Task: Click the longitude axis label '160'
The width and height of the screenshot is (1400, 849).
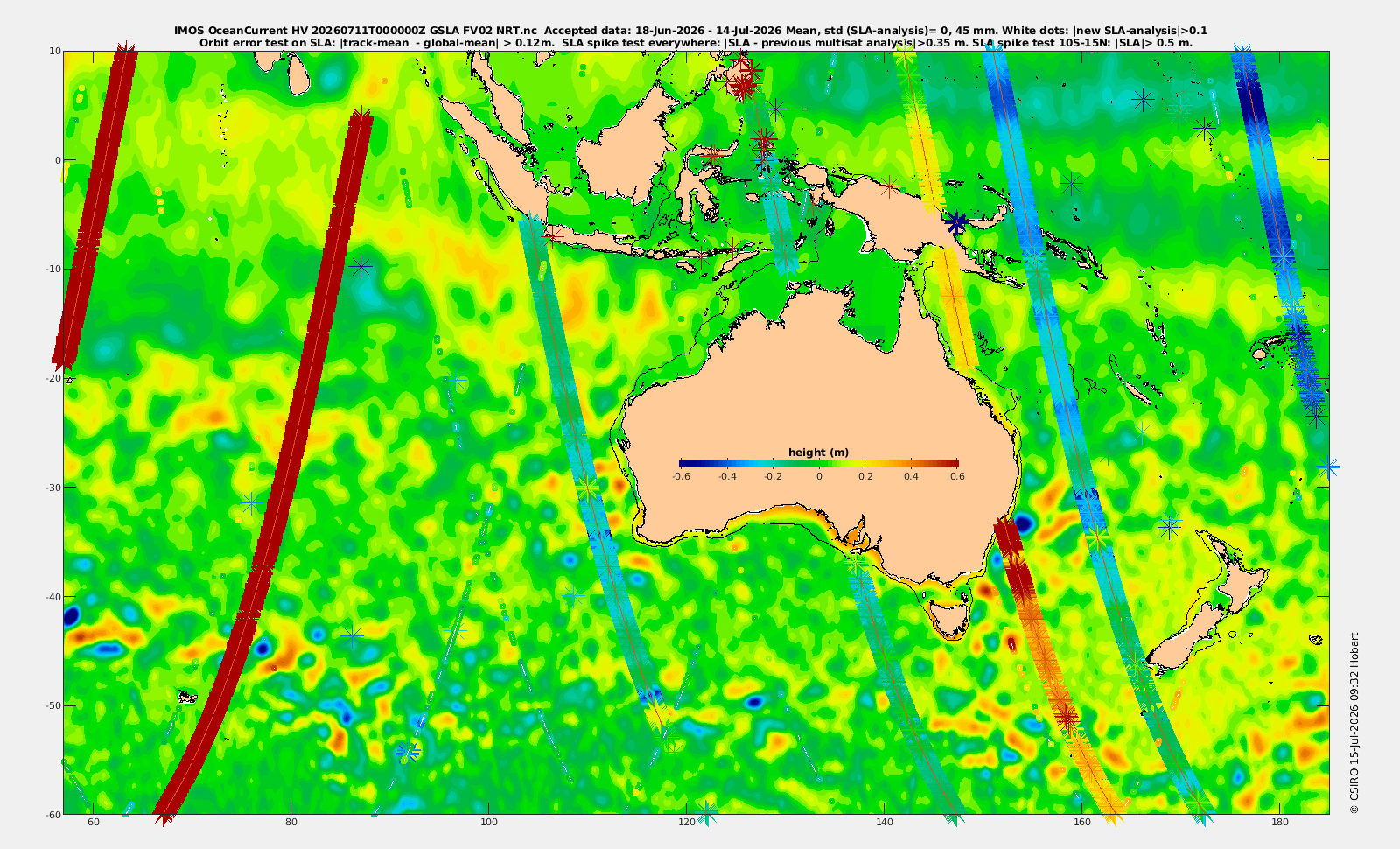Action: pyautogui.click(x=1082, y=823)
